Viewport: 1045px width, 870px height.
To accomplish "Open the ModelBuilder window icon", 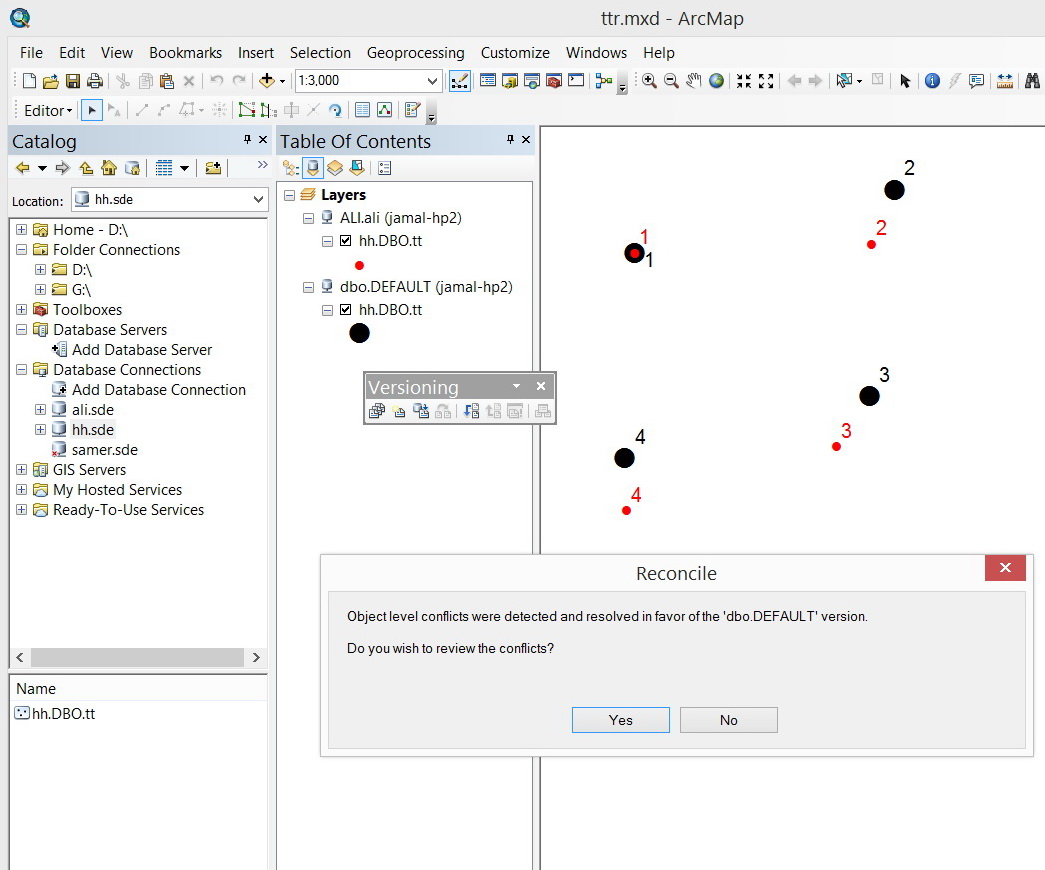I will pos(604,81).
